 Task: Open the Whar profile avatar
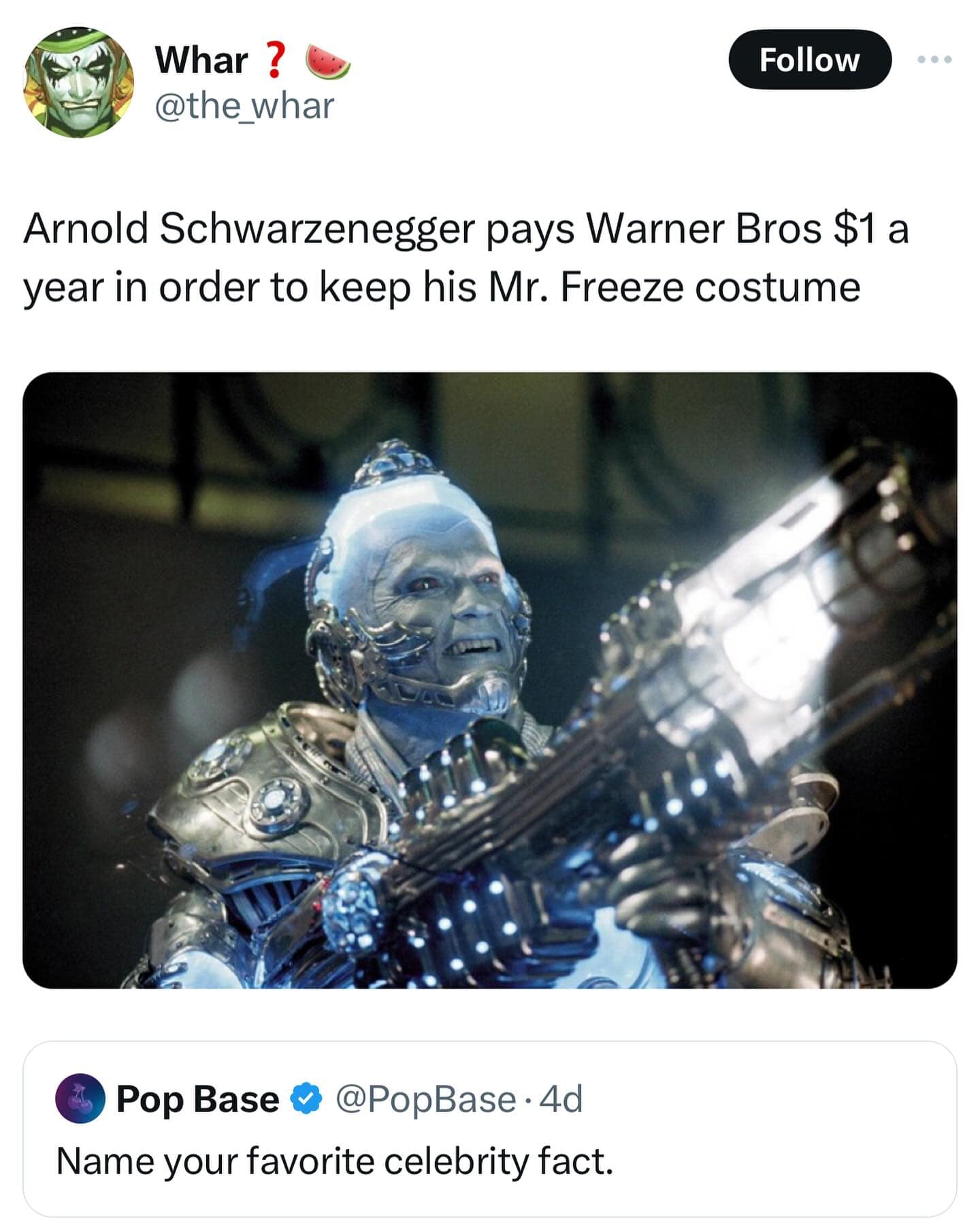coord(78,82)
